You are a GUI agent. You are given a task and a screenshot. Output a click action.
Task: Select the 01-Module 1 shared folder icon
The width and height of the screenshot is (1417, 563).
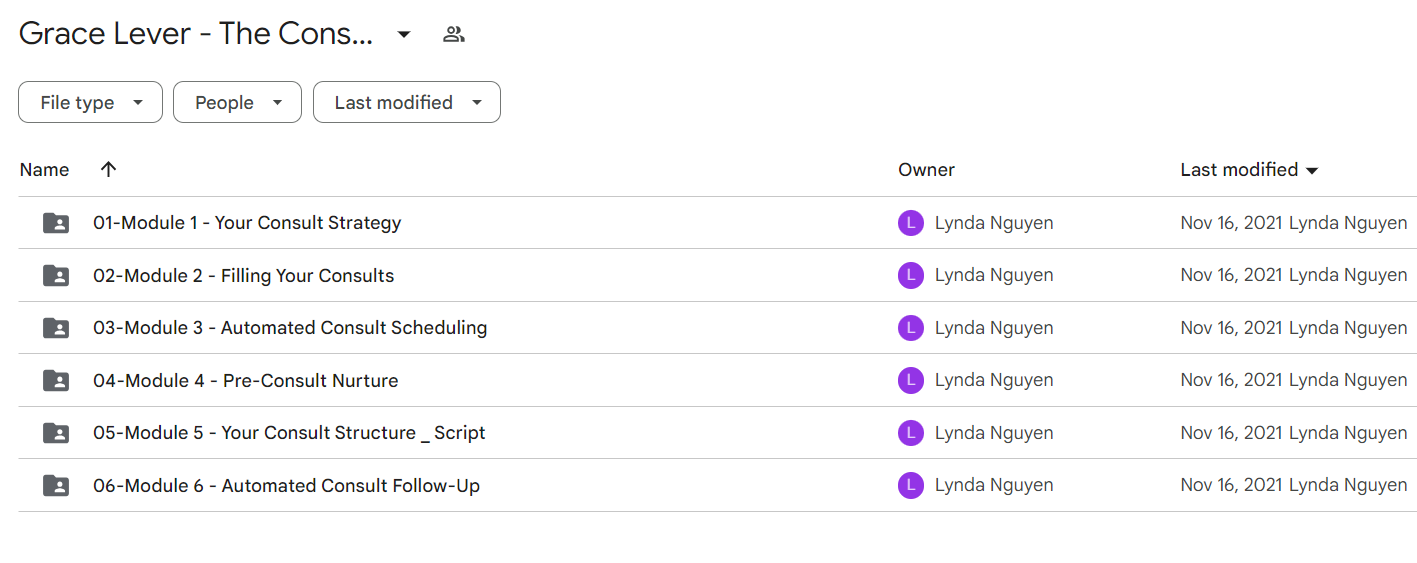(x=57, y=223)
